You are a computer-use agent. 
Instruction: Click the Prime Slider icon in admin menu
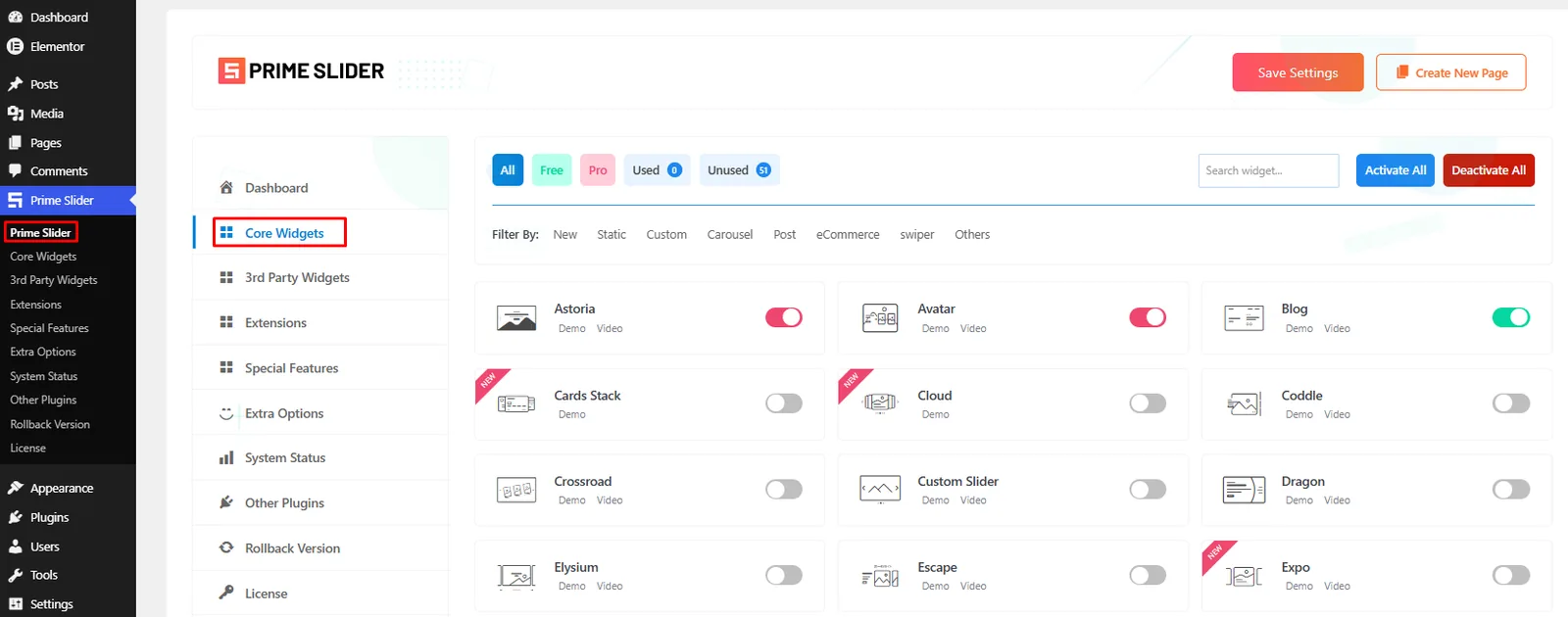(x=15, y=200)
